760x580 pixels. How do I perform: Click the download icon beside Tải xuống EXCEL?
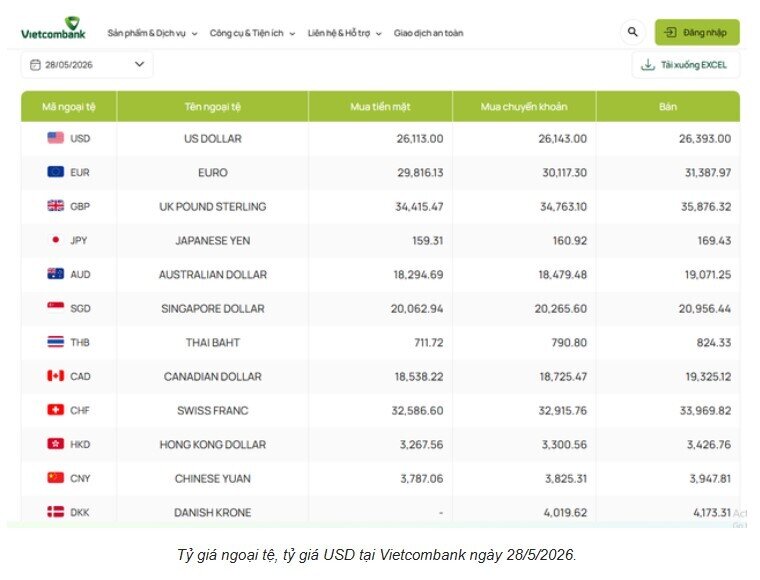[x=648, y=65]
